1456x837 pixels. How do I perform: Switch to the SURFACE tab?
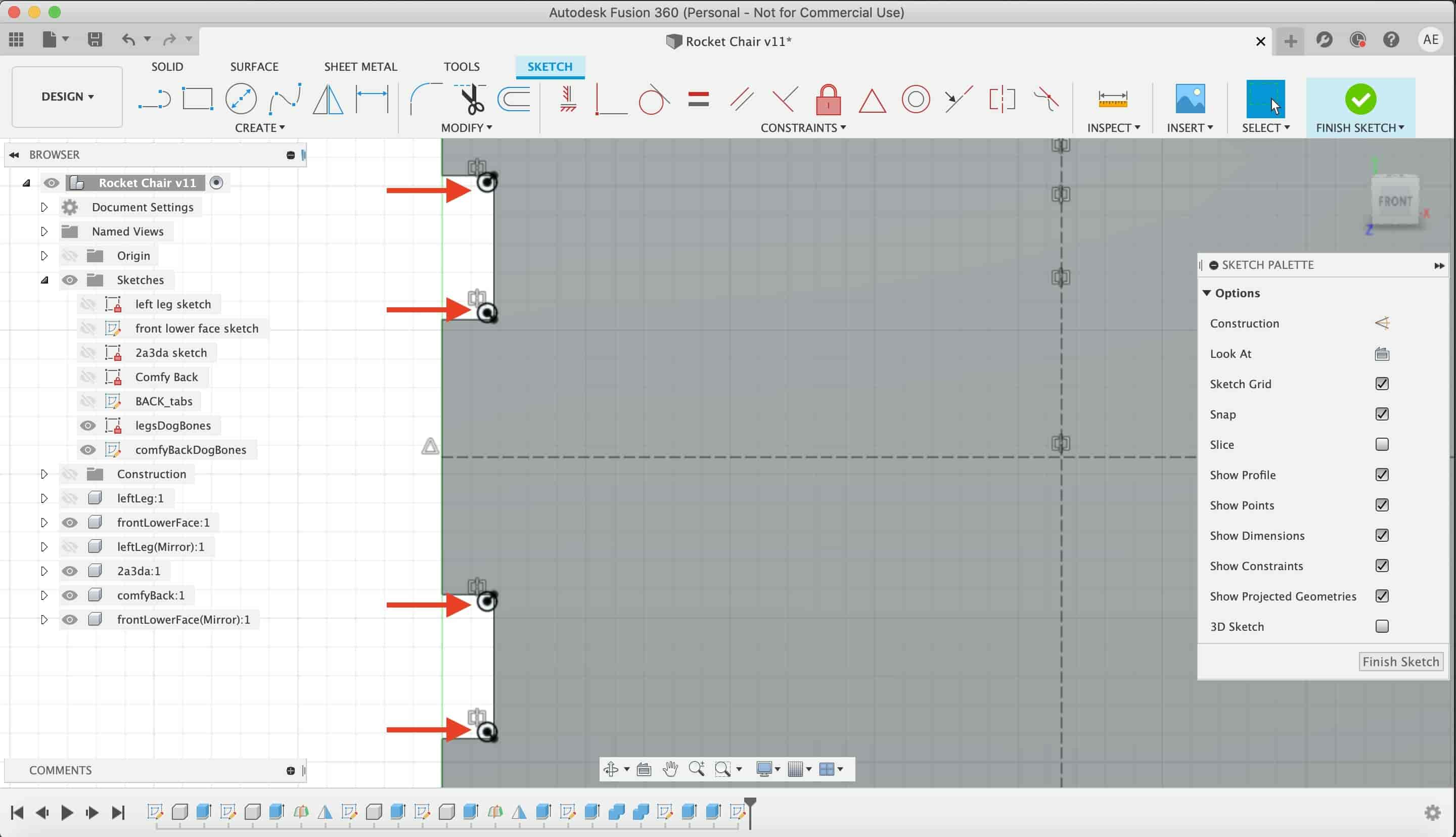[x=253, y=66]
